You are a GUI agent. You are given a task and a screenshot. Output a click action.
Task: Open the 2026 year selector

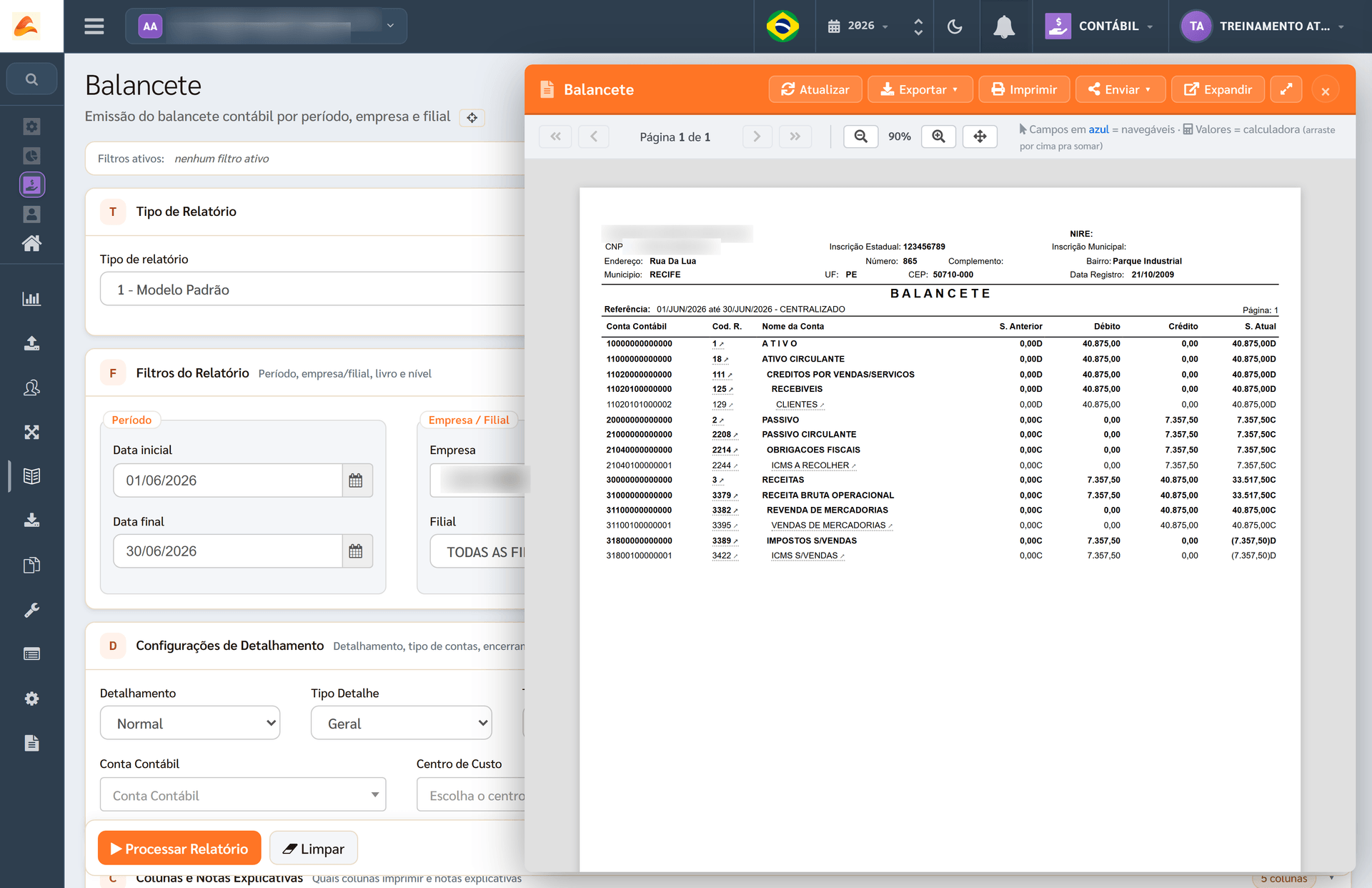[857, 26]
